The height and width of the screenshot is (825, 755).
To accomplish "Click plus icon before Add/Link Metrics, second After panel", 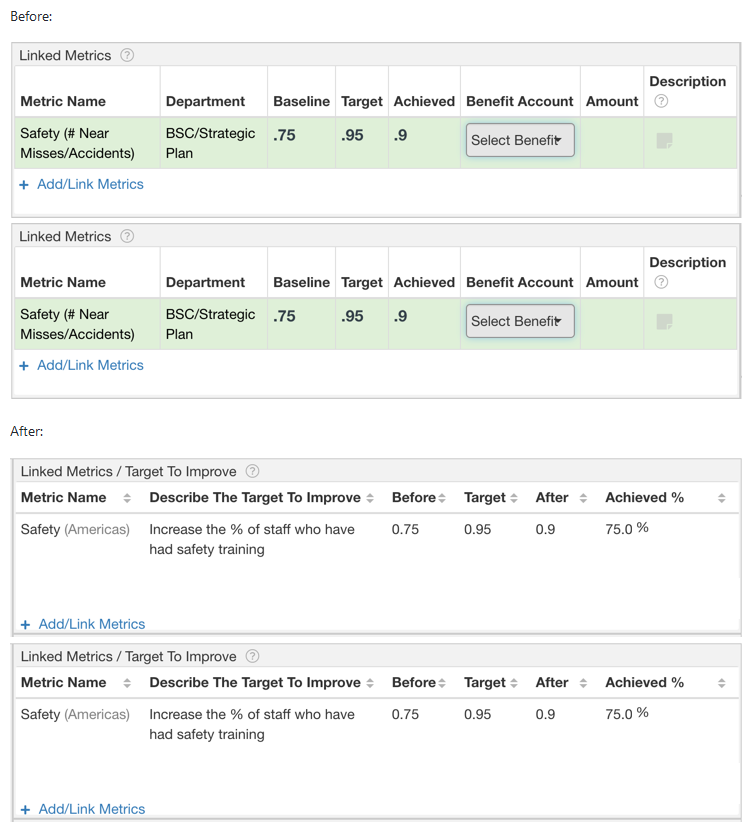I will 25,810.
